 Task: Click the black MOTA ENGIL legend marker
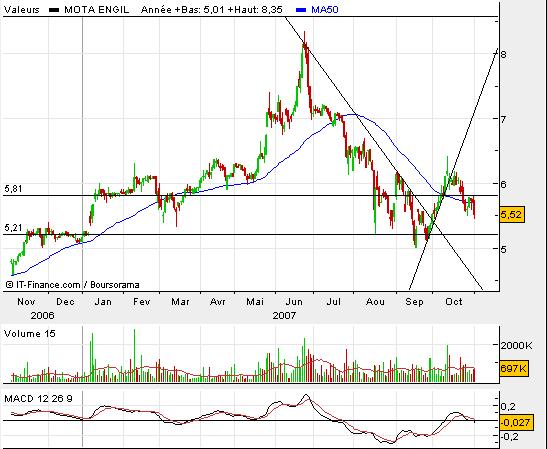click(x=54, y=10)
